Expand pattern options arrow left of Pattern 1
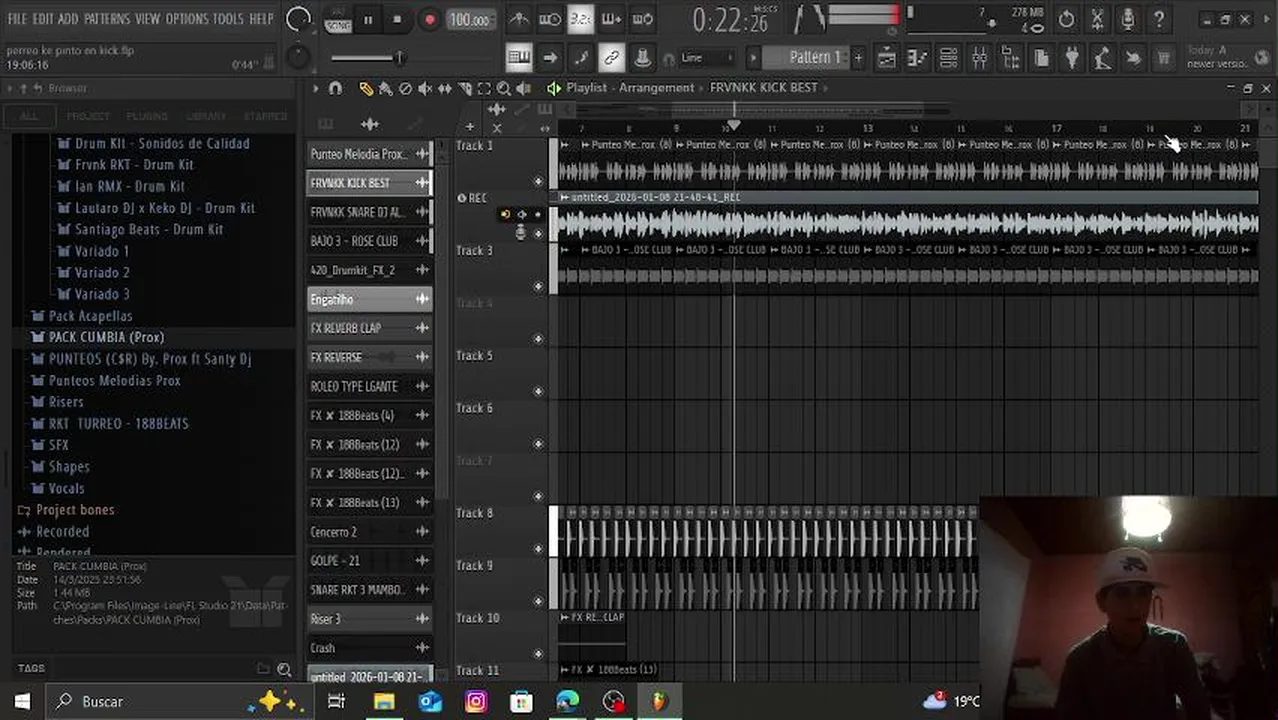 (x=755, y=57)
